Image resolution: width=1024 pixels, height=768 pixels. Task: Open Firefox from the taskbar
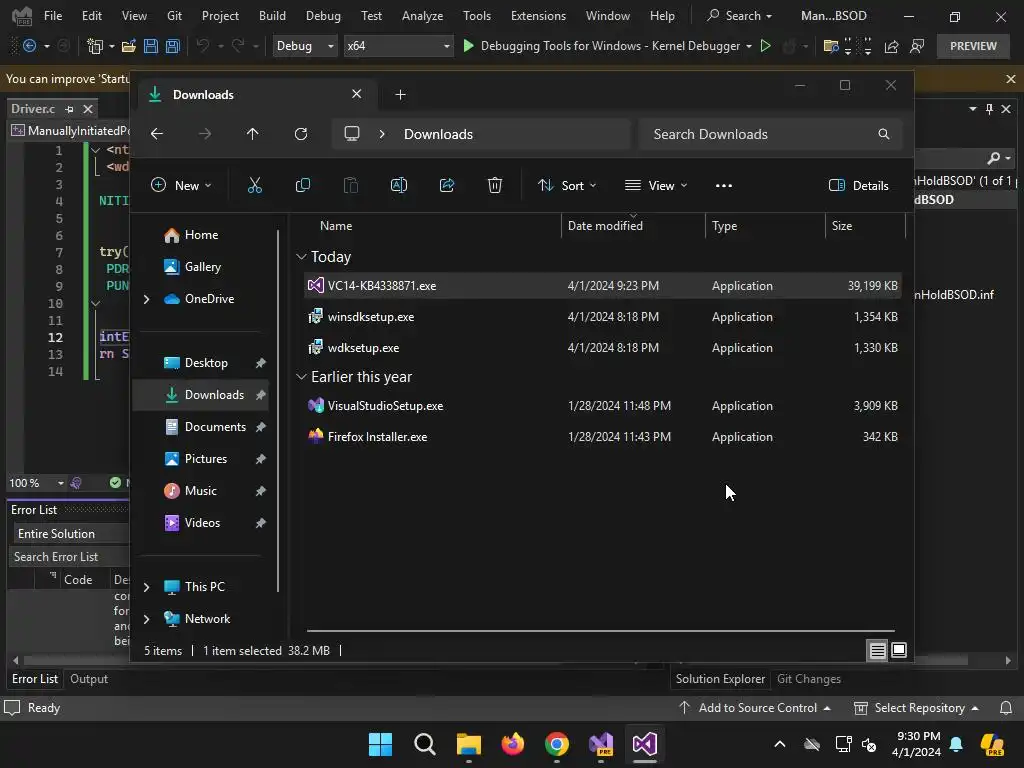pyautogui.click(x=513, y=744)
